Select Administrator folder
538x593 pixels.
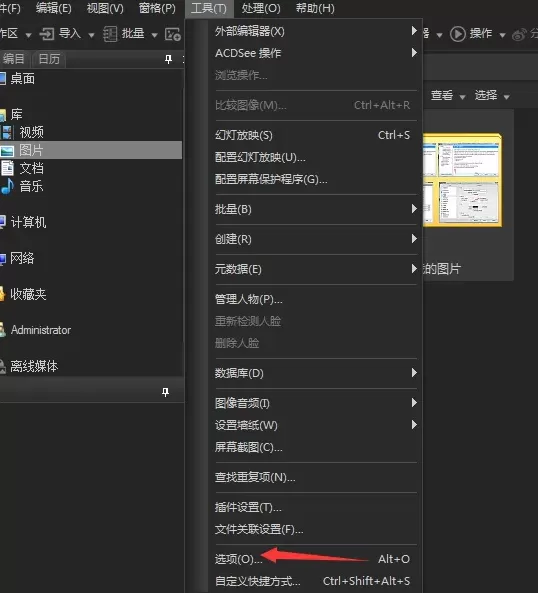click(41, 330)
